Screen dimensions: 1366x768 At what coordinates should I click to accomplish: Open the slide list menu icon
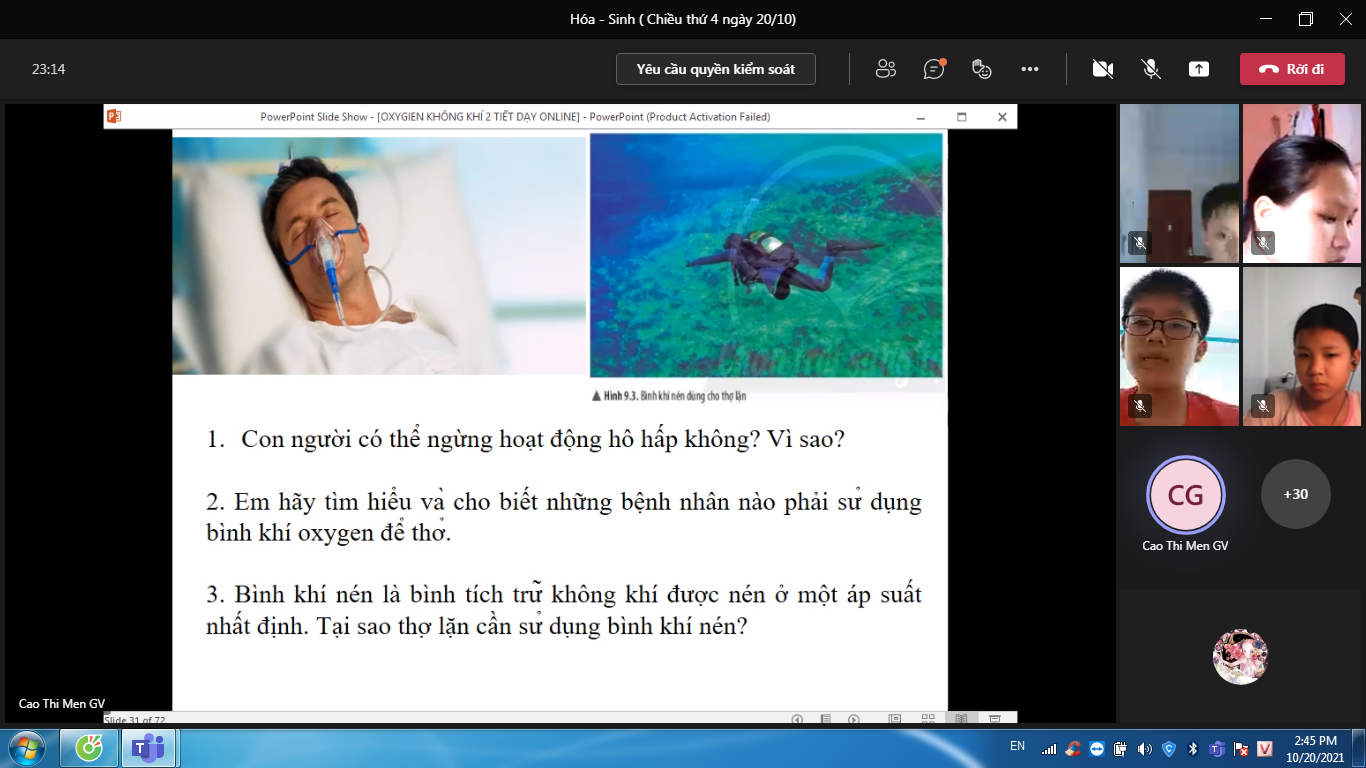825,719
